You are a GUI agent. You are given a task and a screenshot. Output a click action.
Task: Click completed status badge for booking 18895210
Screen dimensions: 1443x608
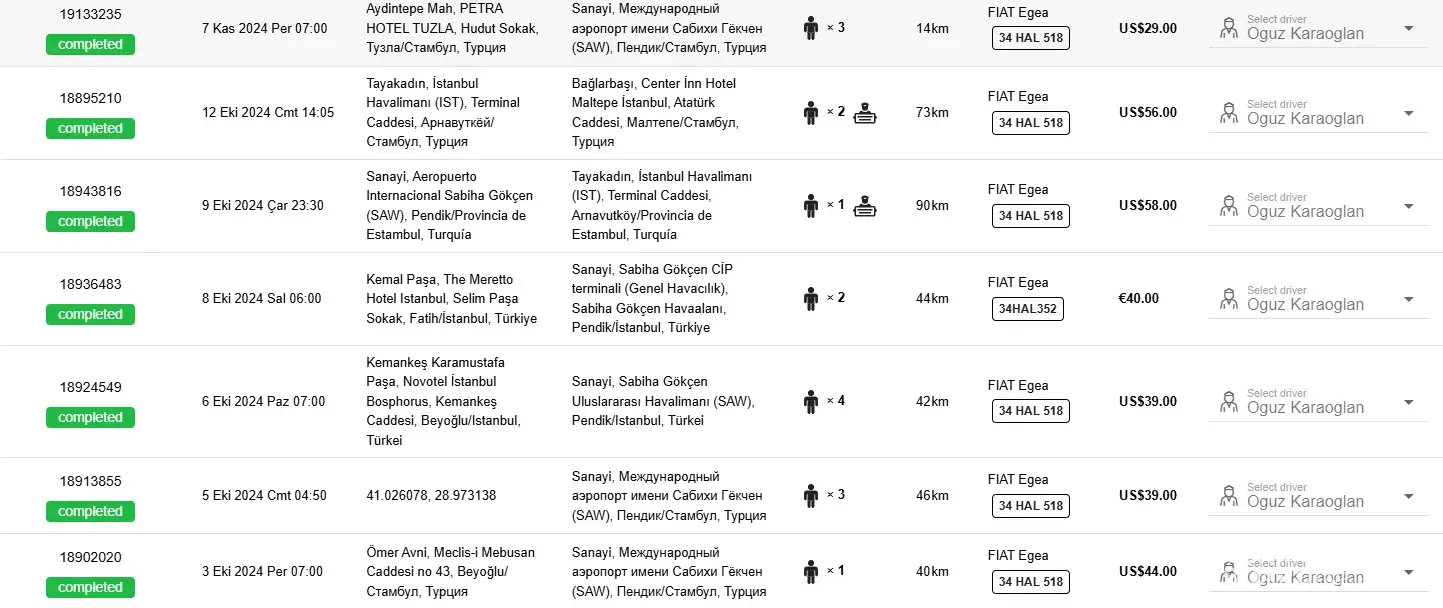point(90,129)
